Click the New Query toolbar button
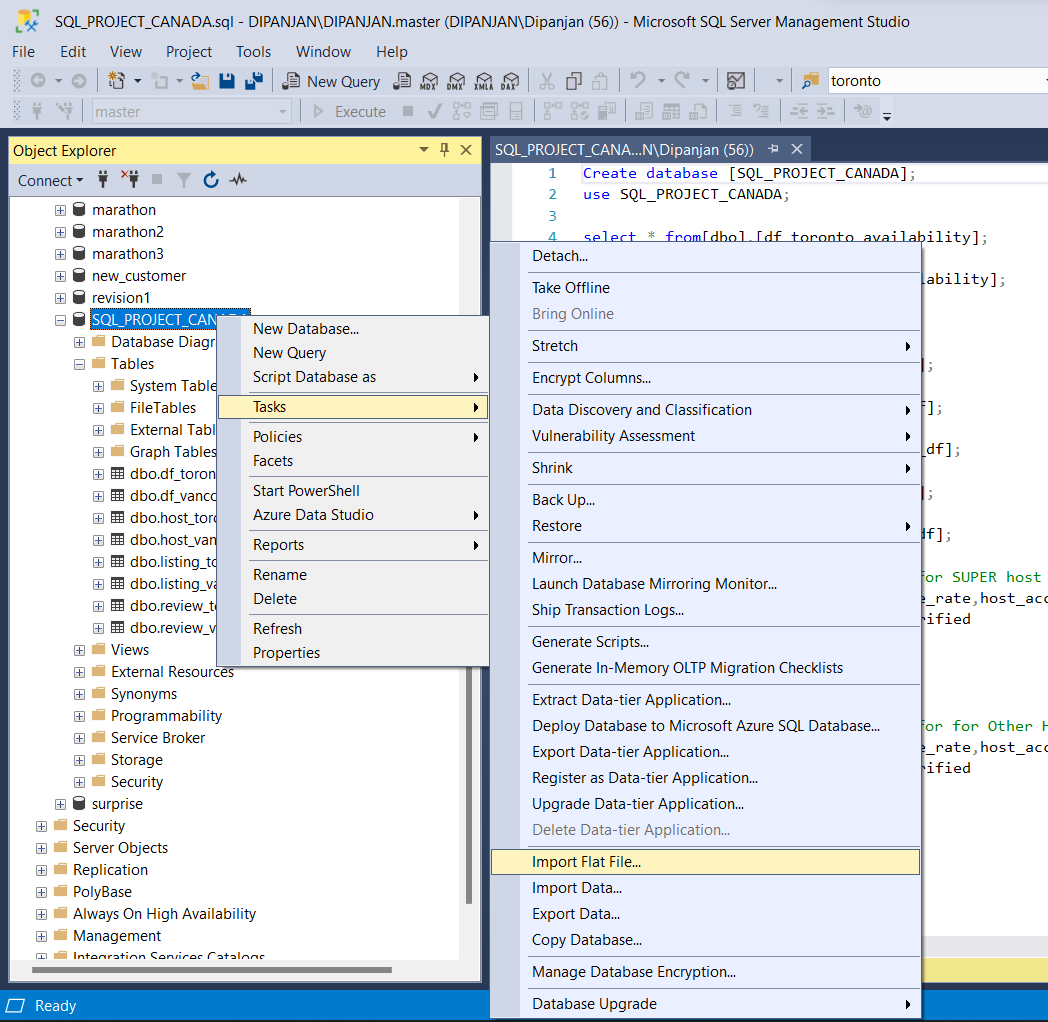Screen dimensions: 1048x1022 (331, 82)
